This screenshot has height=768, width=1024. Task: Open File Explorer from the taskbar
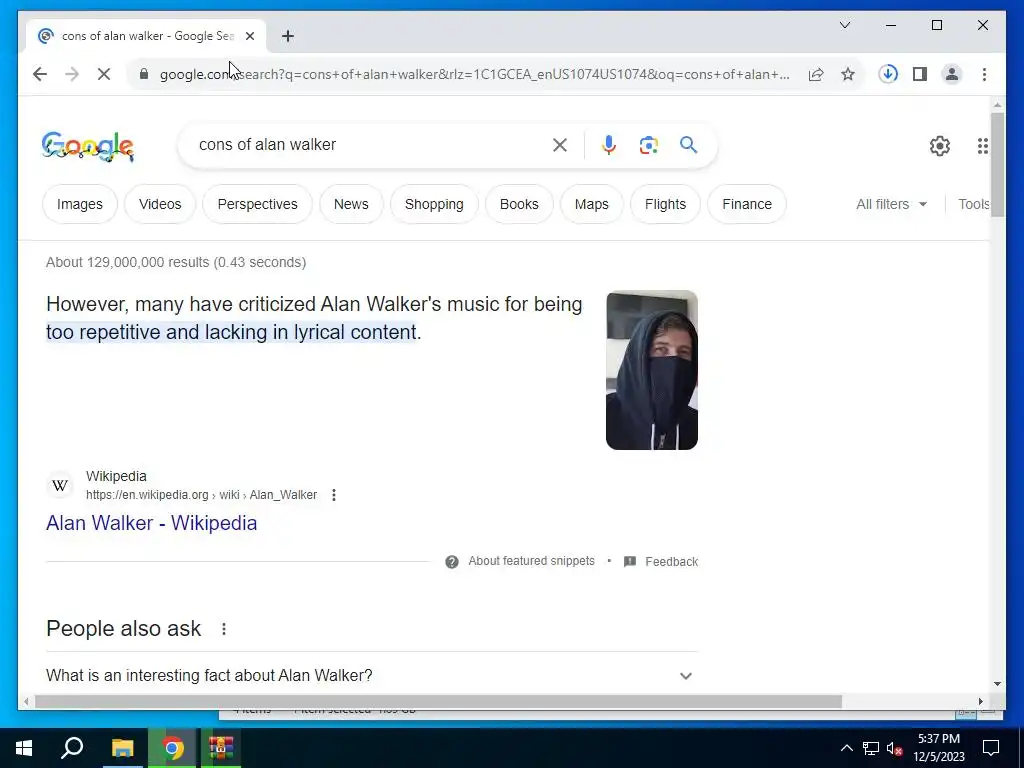122,748
